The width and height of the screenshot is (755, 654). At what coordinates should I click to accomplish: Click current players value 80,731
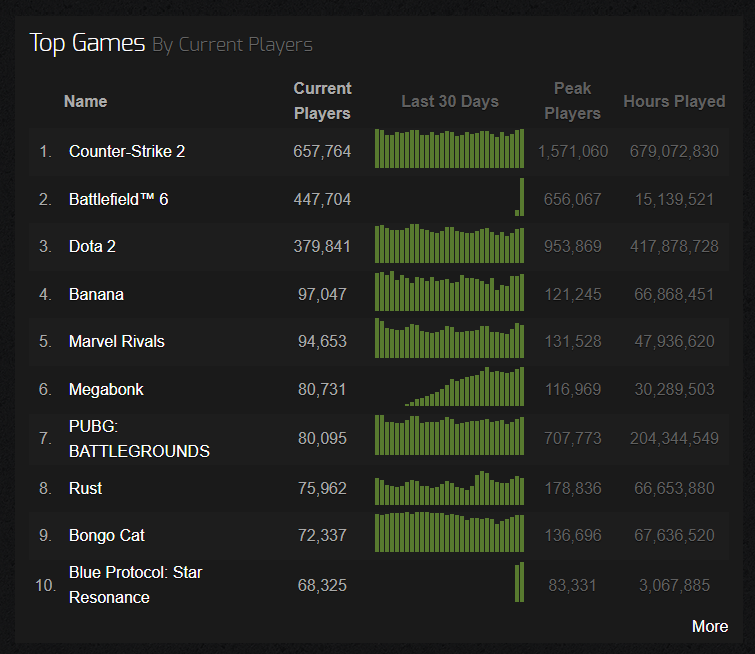tap(322, 389)
